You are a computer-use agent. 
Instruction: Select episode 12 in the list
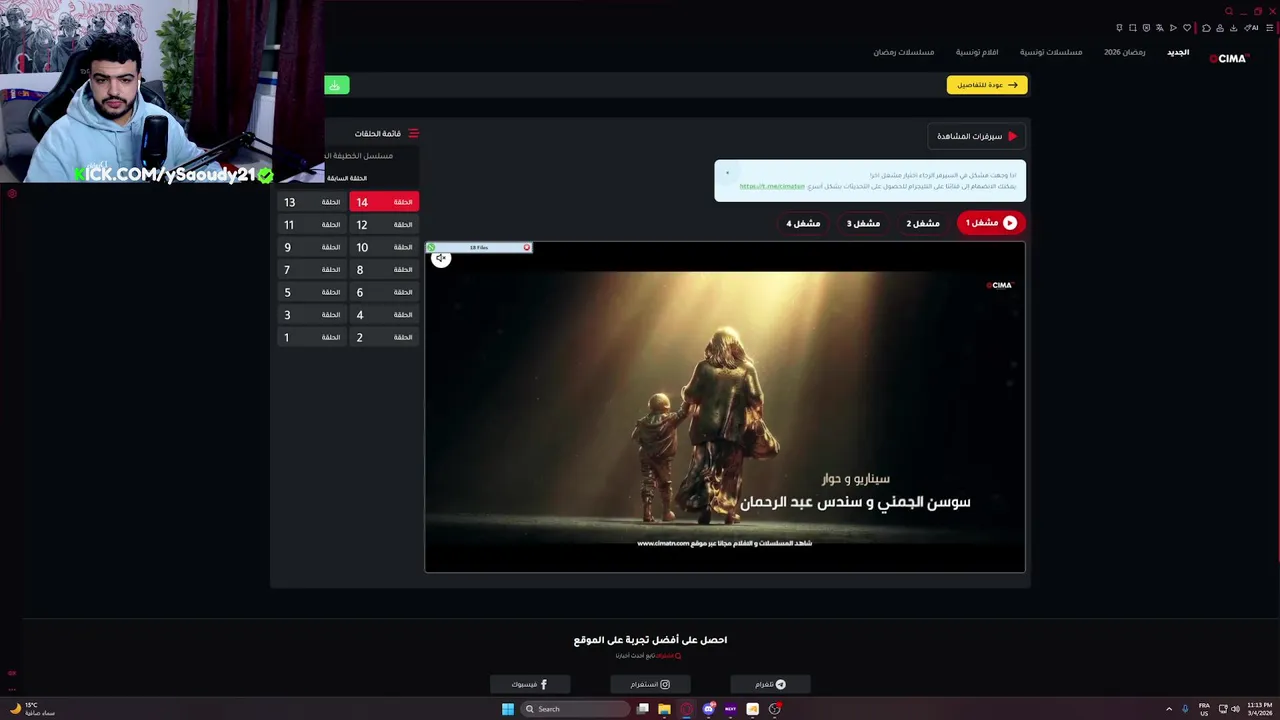coord(384,225)
